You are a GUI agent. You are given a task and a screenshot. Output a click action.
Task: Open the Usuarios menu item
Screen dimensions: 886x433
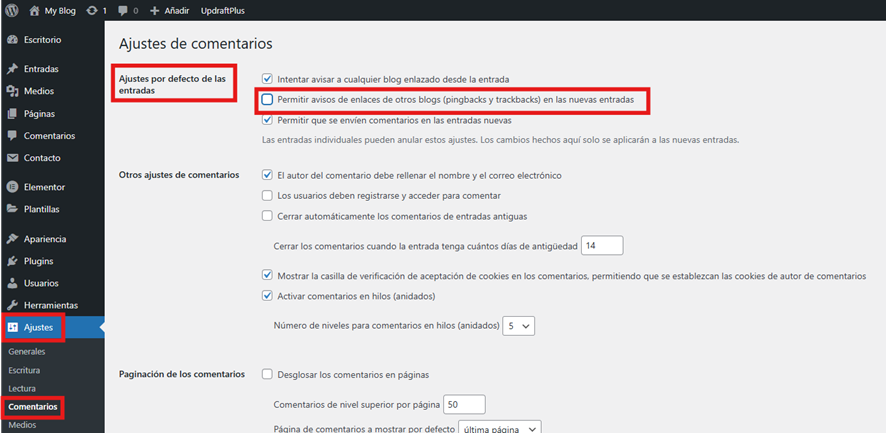pos(41,283)
